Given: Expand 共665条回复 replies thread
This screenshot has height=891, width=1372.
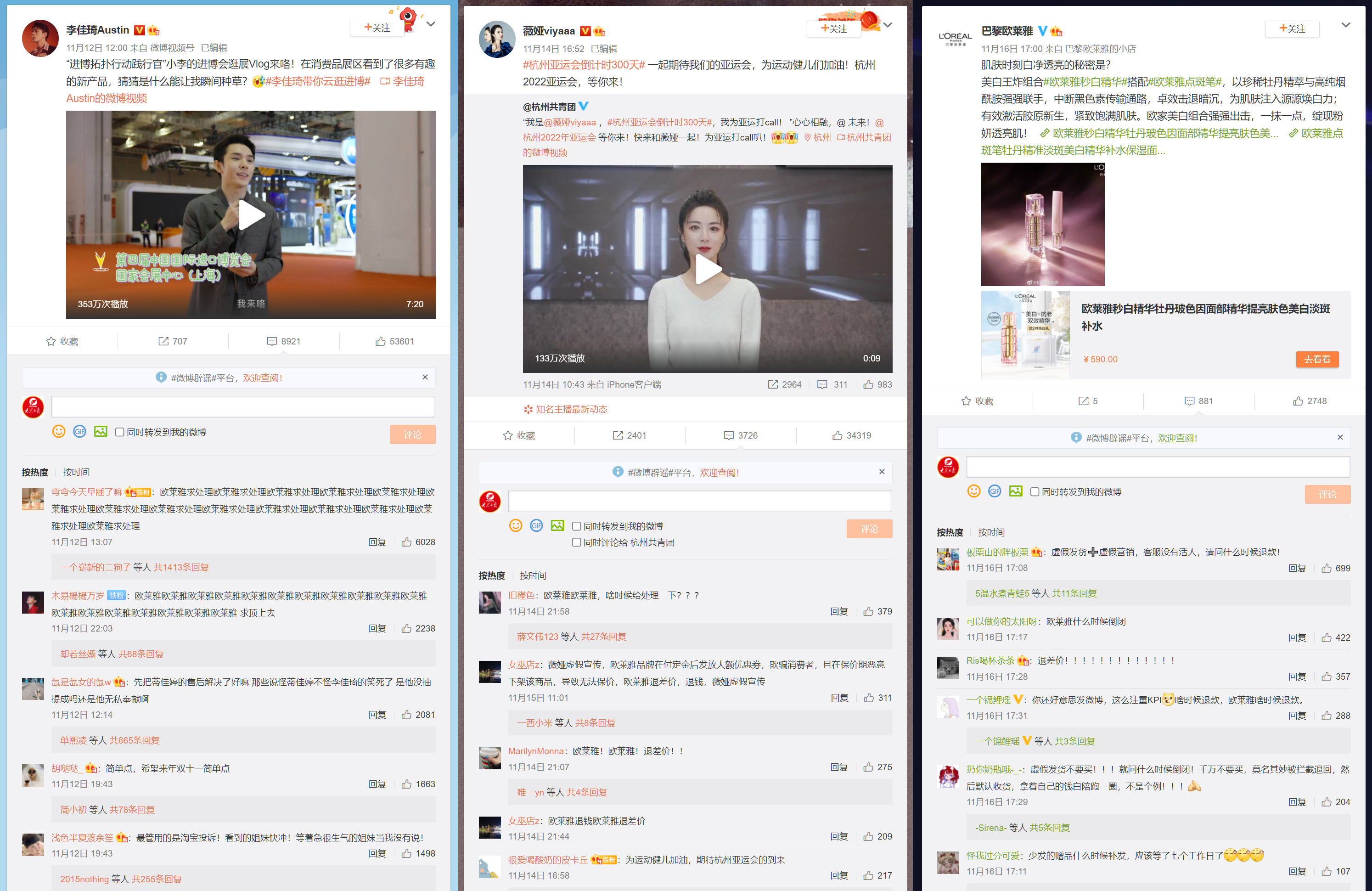Looking at the screenshot, I should coord(135,740).
